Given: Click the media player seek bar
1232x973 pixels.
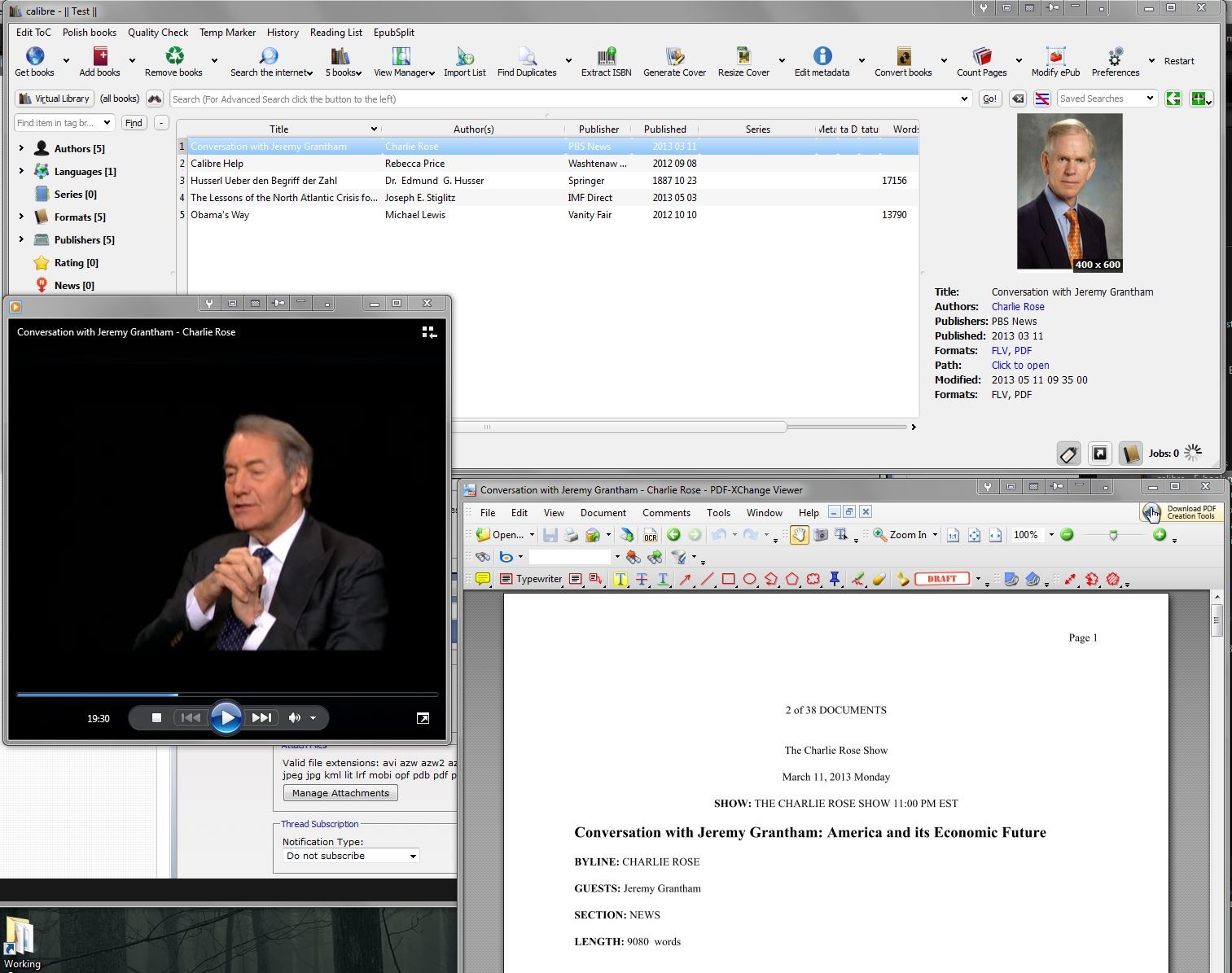Looking at the screenshot, I should point(227,695).
